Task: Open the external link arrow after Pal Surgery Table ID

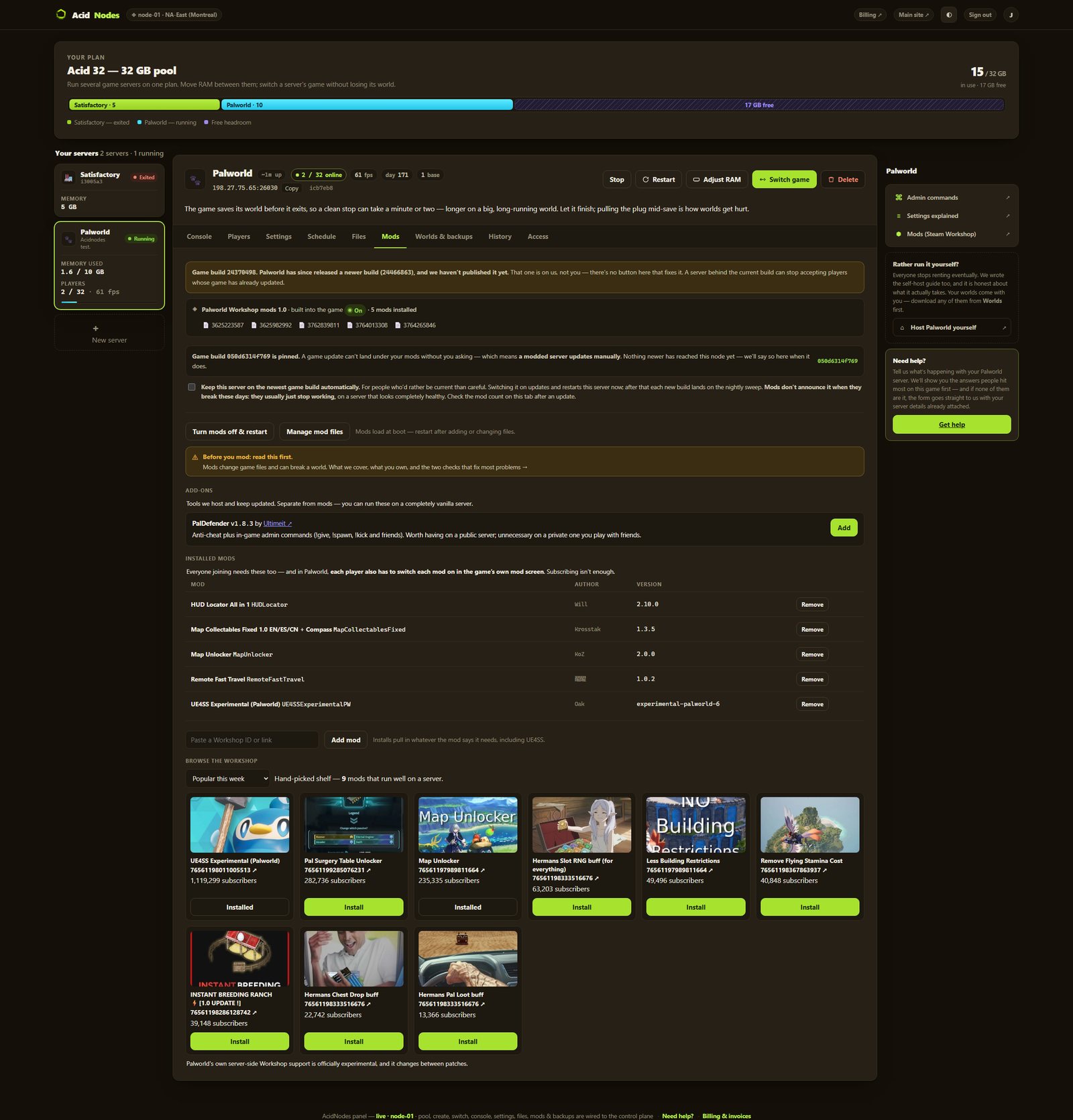Action: click(369, 871)
